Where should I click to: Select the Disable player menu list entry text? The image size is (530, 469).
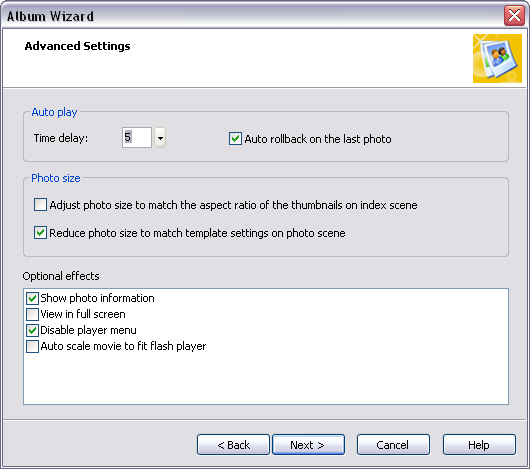pyautogui.click(x=88, y=330)
